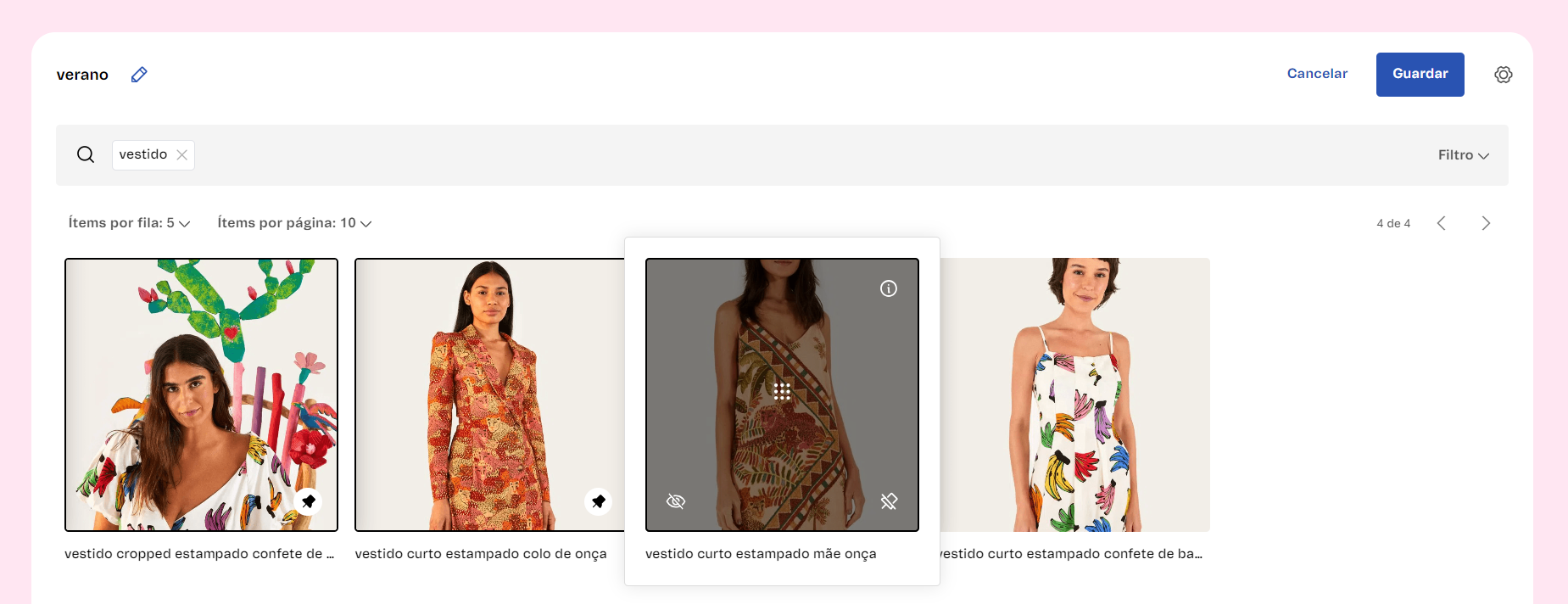
Task: Unpin the vestido cropped confete product
Action: tap(309, 501)
